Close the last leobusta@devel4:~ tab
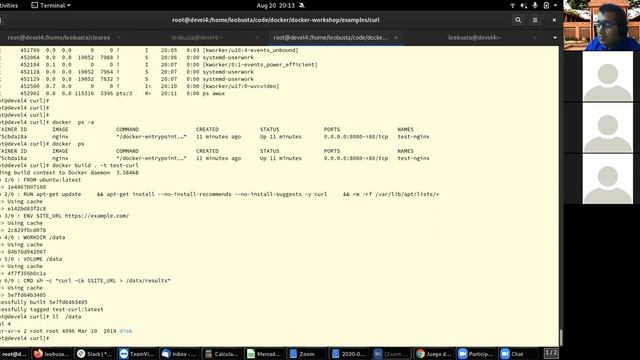 click(x=534, y=38)
